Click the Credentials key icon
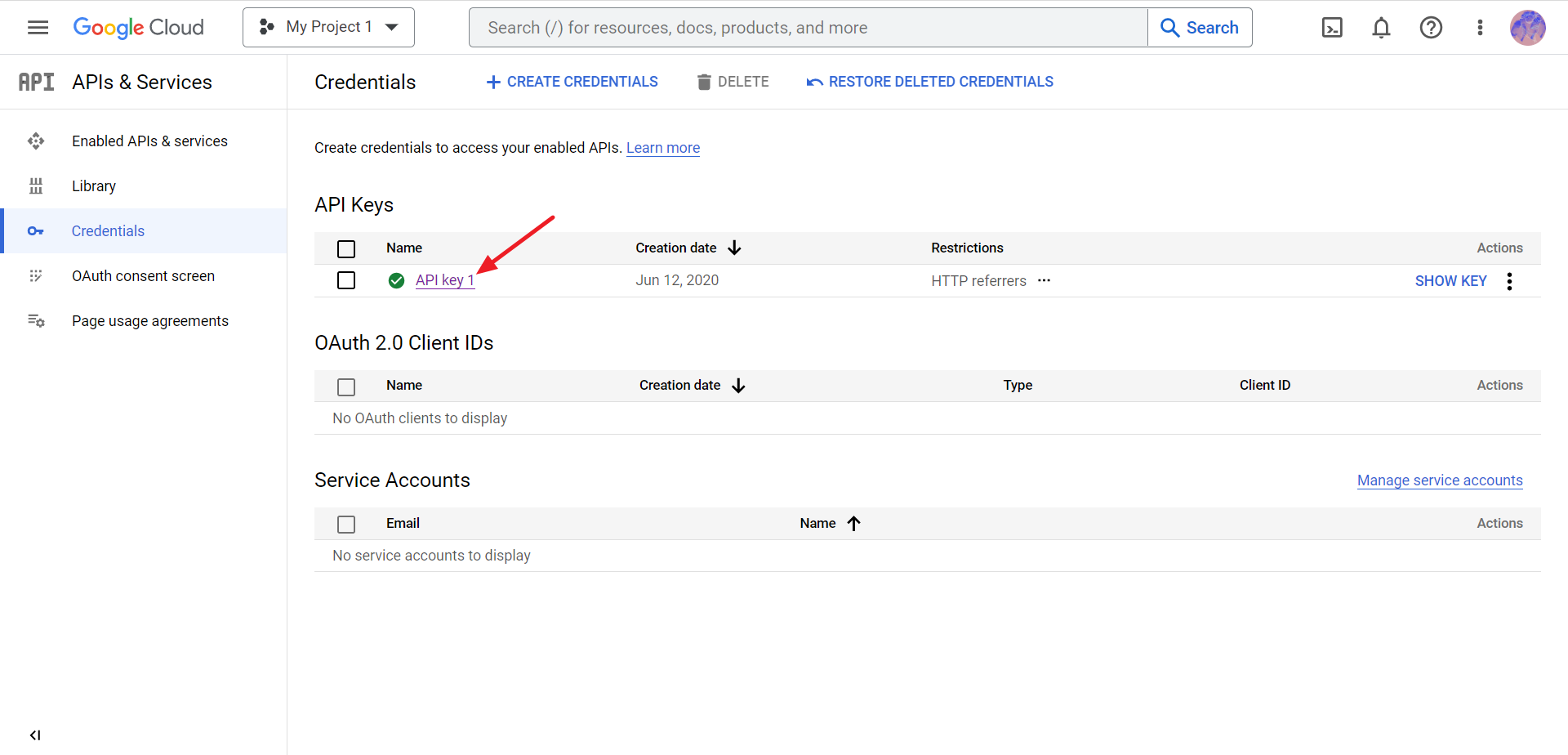 (36, 231)
